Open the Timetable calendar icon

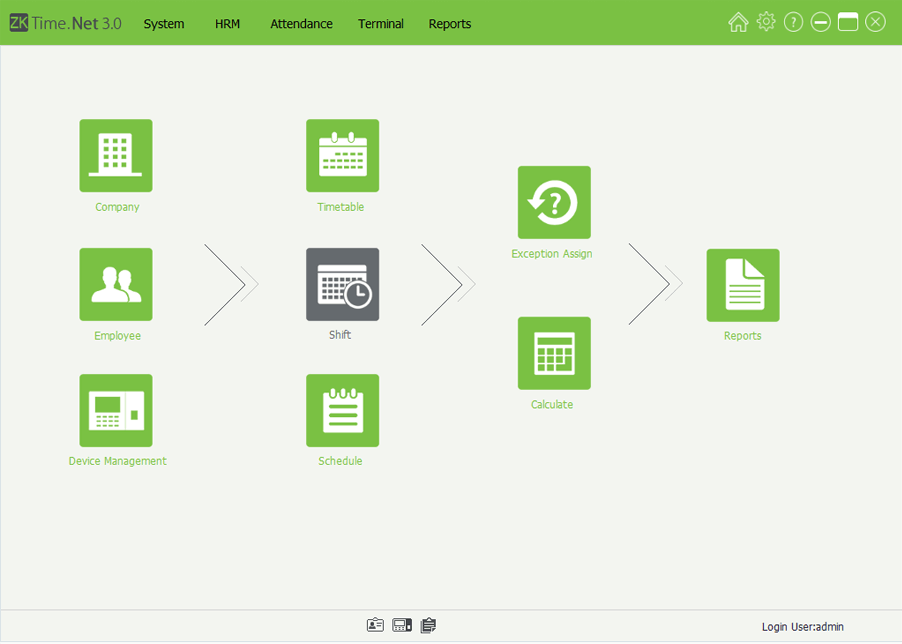342,156
